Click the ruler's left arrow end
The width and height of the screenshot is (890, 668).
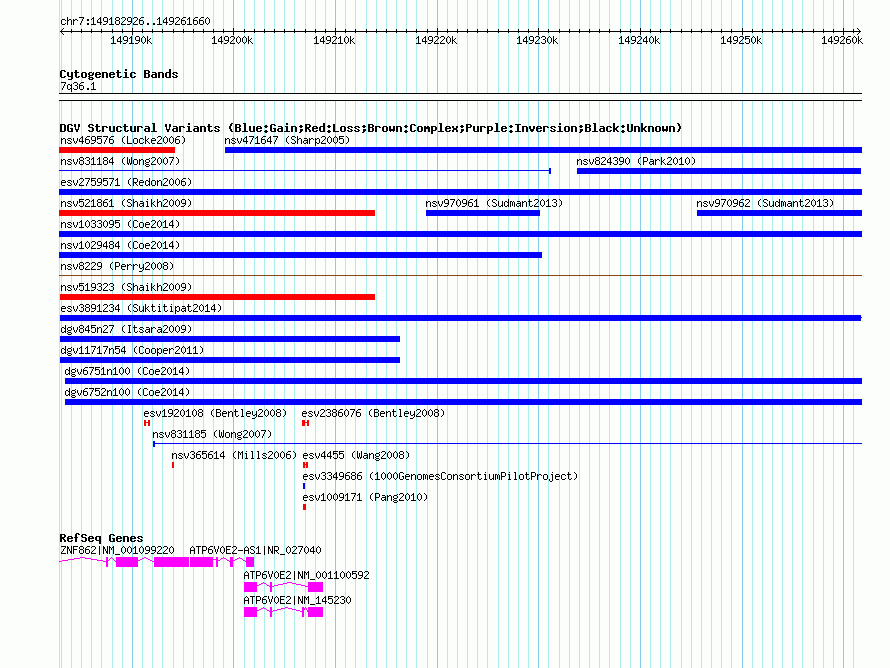[x=62, y=31]
